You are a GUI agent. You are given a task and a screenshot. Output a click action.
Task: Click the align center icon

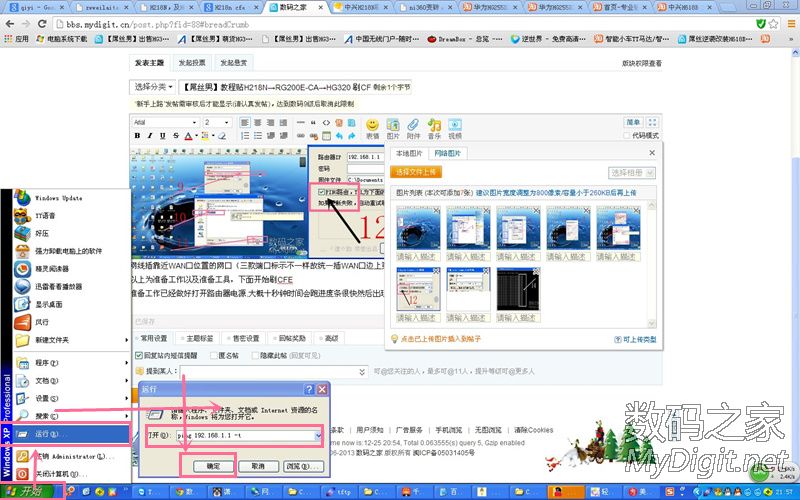pyautogui.click(x=258, y=122)
